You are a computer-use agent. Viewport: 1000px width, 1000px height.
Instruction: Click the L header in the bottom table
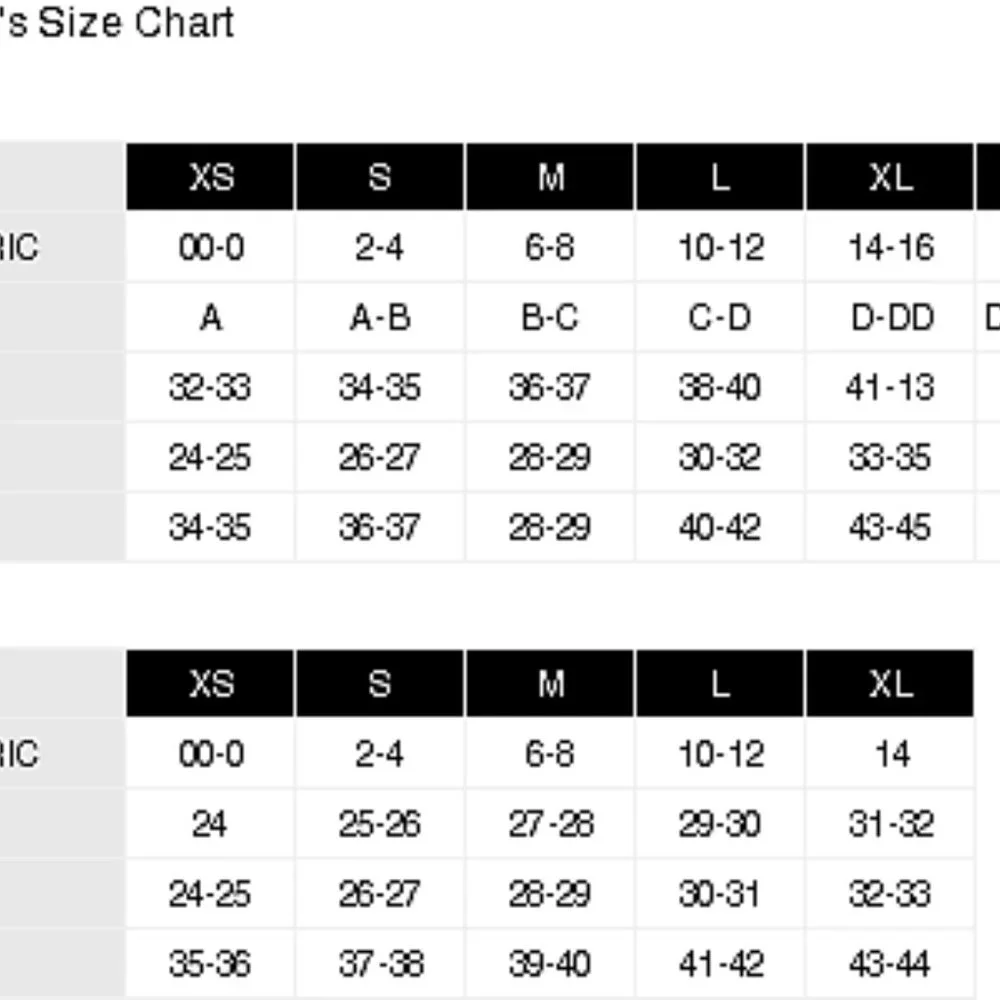click(720, 684)
